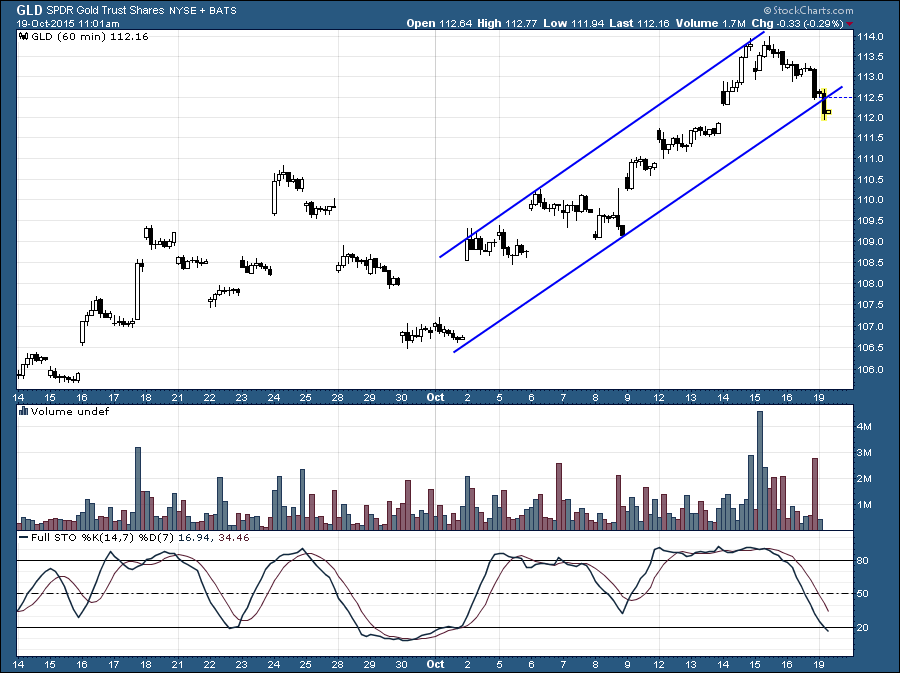Click the Oct label on bottom date axis
This screenshot has height=673, width=900.
click(x=435, y=663)
